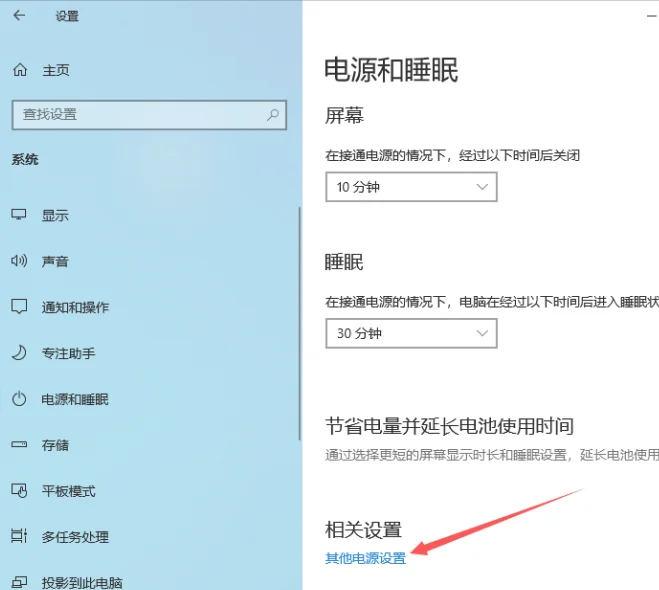659x590 pixels.
Task: Select 专注助手 in the sidebar
Action: 68,353
